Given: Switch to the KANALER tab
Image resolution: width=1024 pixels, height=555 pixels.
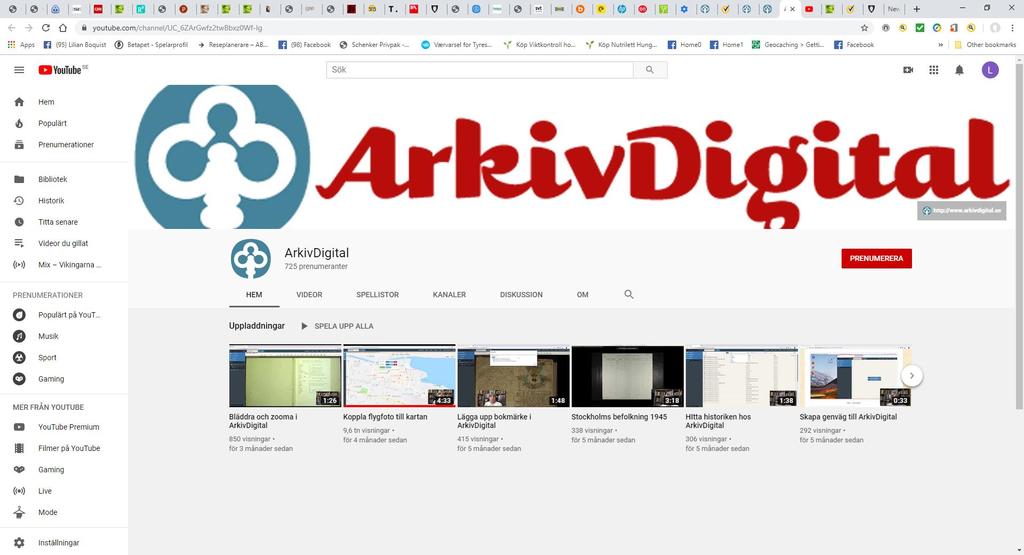Looking at the screenshot, I should [449, 294].
